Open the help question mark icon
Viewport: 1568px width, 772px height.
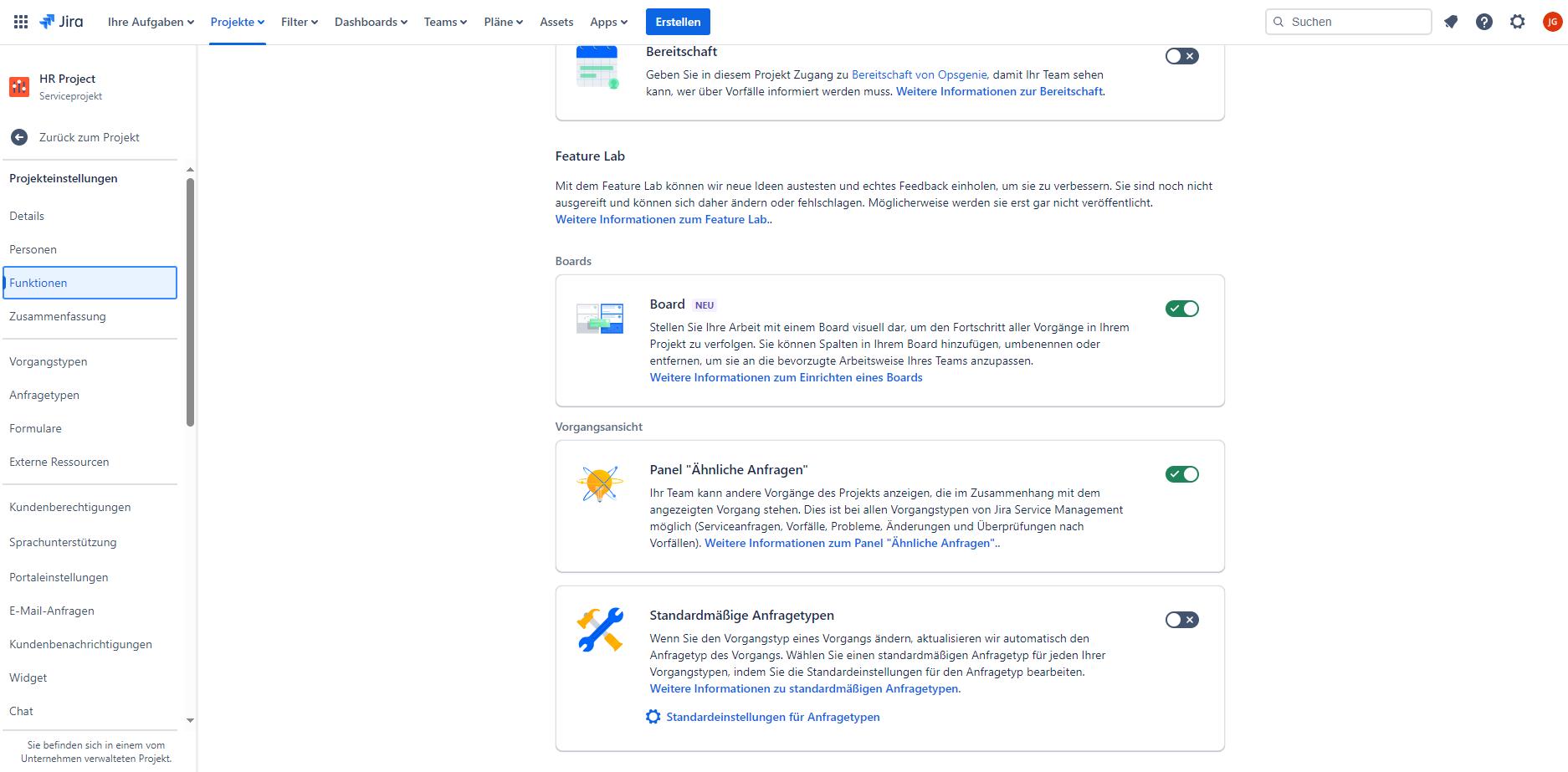(x=1483, y=22)
